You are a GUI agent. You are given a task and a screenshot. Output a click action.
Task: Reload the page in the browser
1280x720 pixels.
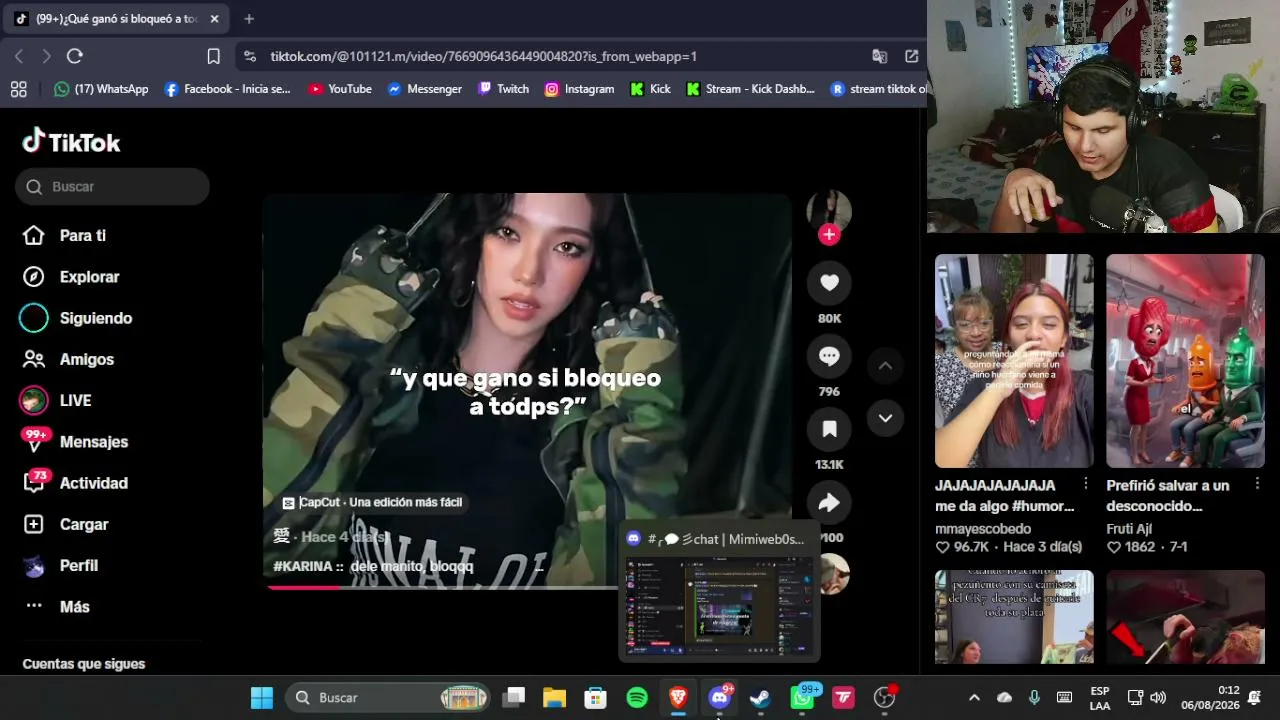click(x=75, y=56)
